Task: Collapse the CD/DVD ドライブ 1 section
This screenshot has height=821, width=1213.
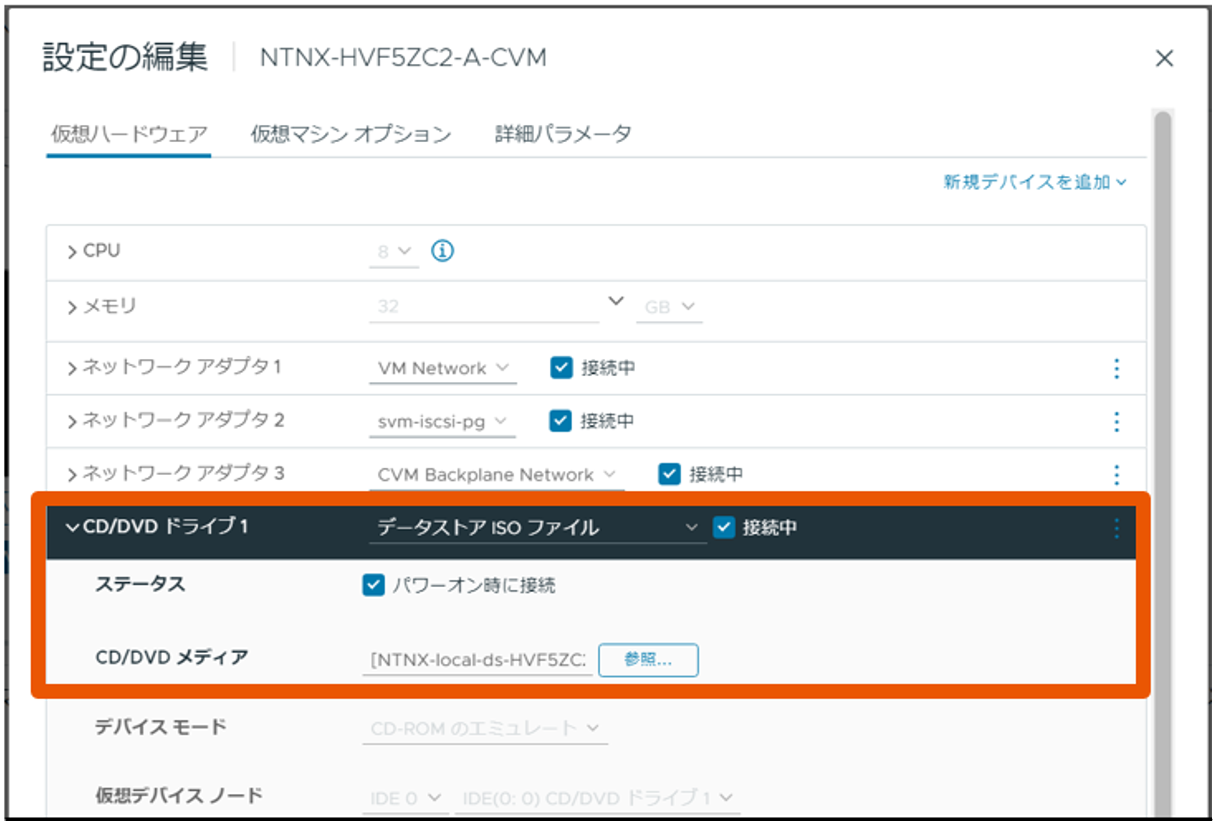Action: pyautogui.click(x=72, y=527)
